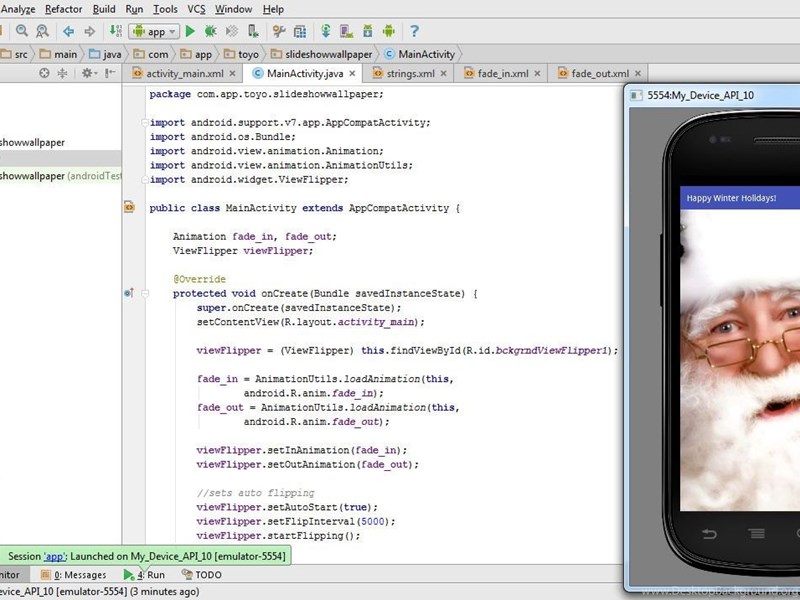
Task: Switch to the activity_main.xml tab
Action: click(x=184, y=73)
